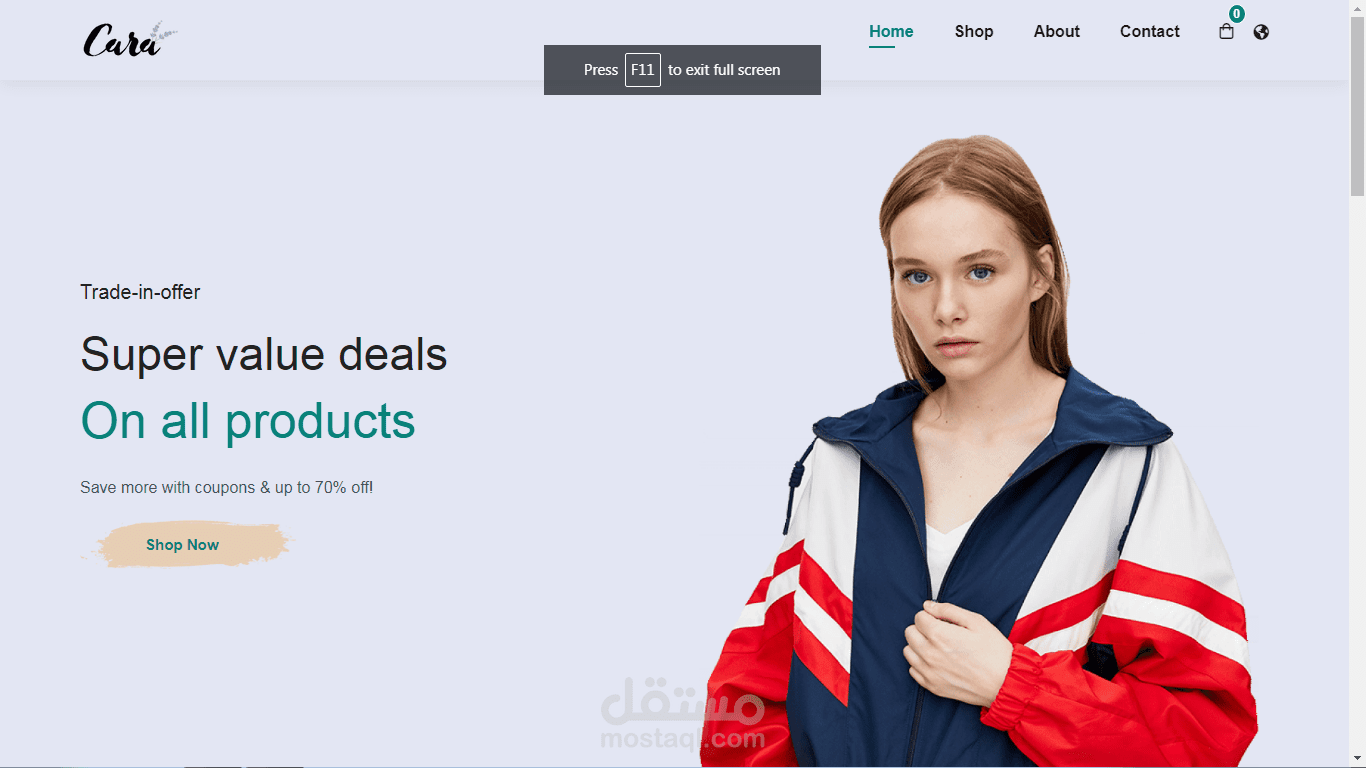Screen dimensions: 1366x768
Task: Click the Shop Now button
Action: (x=183, y=545)
